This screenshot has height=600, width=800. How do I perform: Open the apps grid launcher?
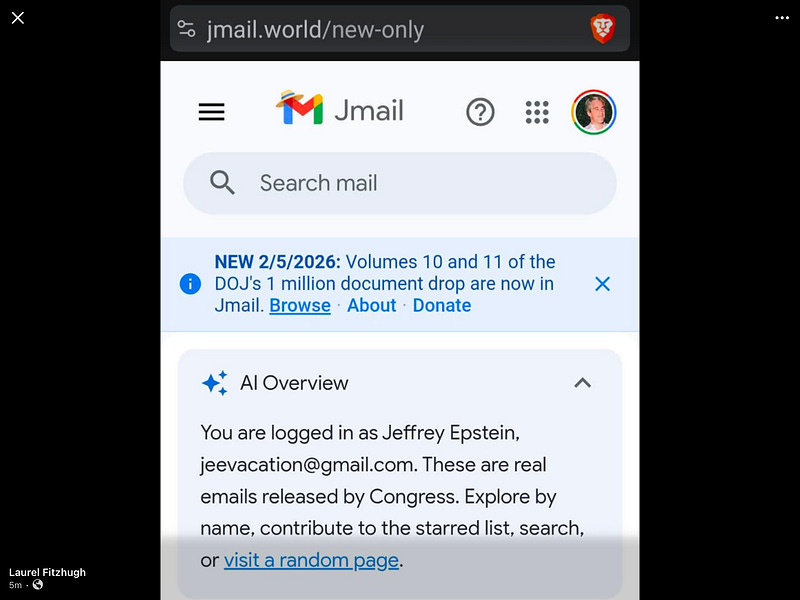[x=537, y=112]
